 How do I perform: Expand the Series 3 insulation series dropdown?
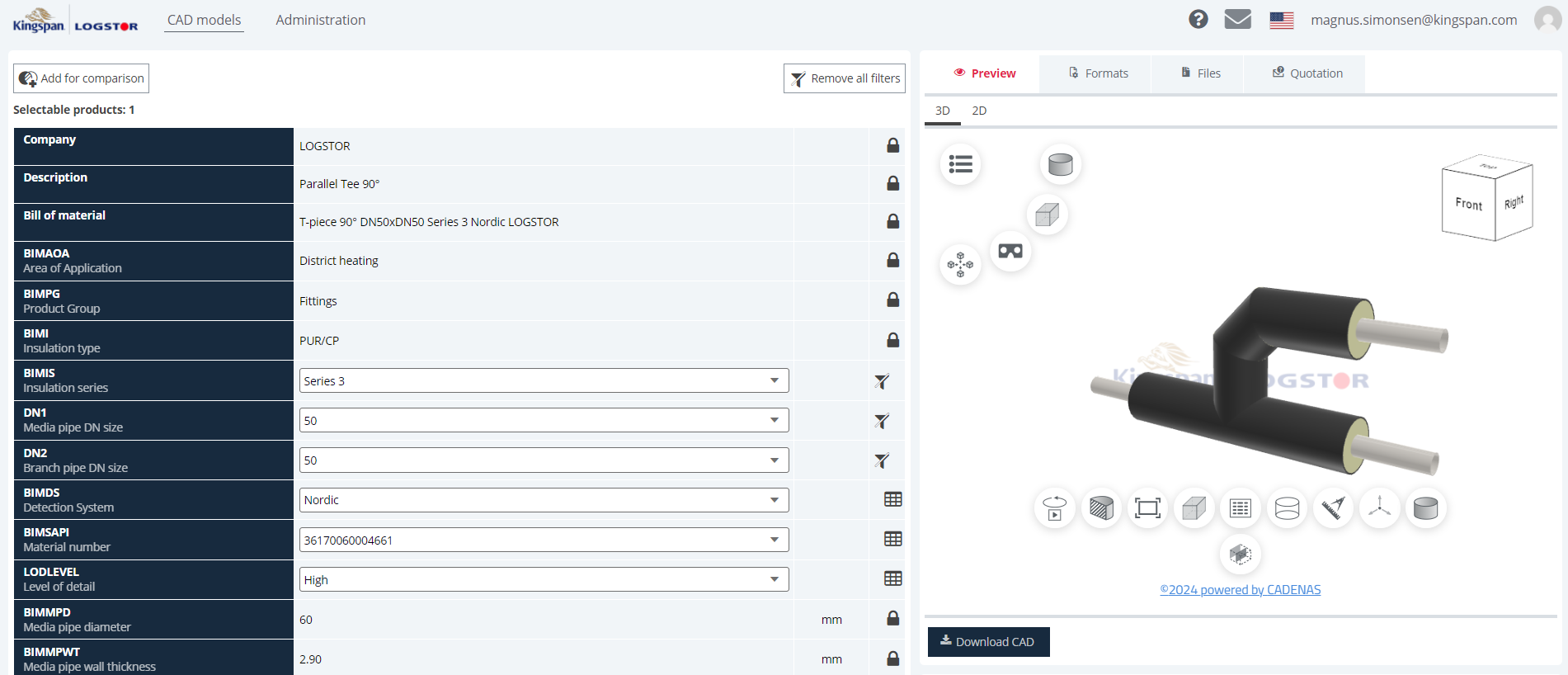tap(544, 380)
